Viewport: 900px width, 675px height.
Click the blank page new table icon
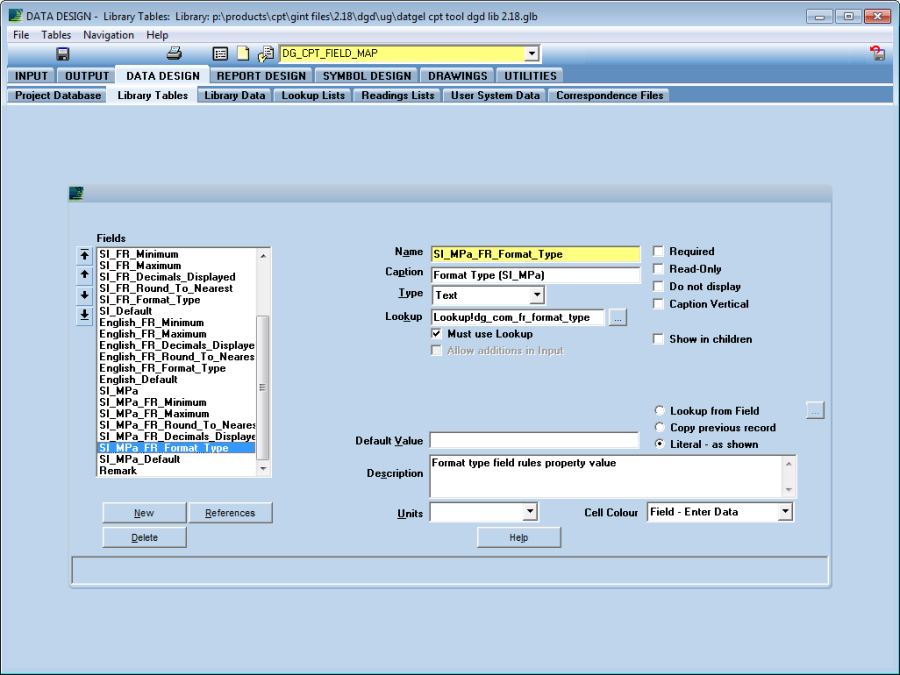(243, 54)
